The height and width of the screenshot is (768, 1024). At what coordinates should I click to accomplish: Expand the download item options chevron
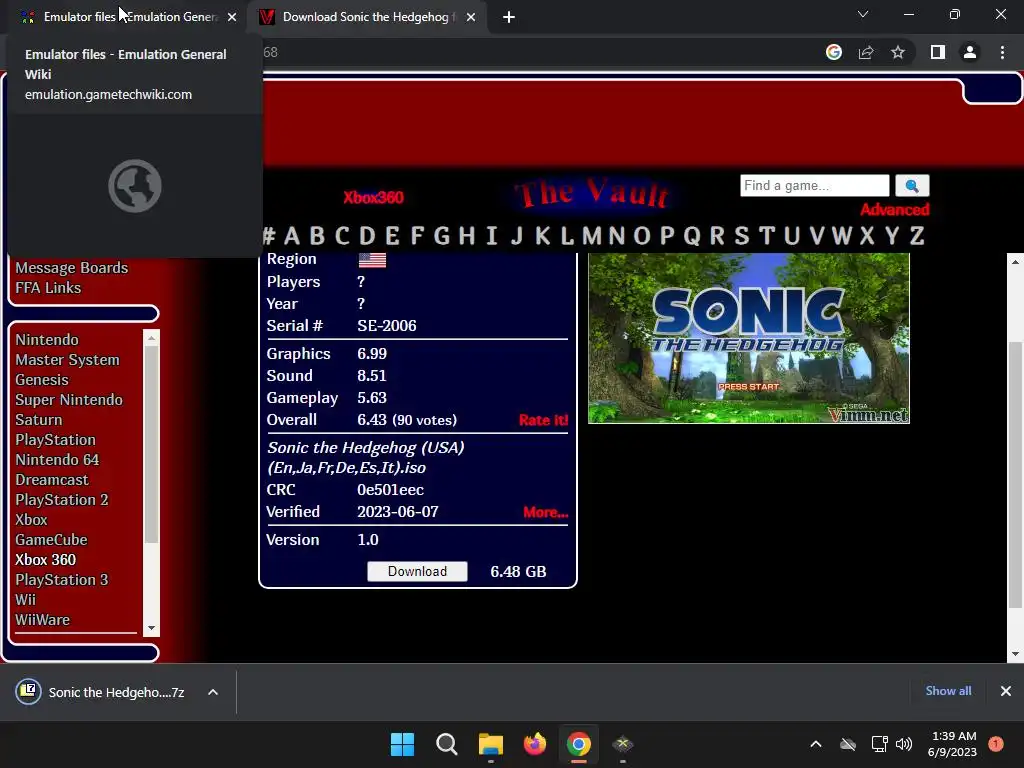(213, 692)
